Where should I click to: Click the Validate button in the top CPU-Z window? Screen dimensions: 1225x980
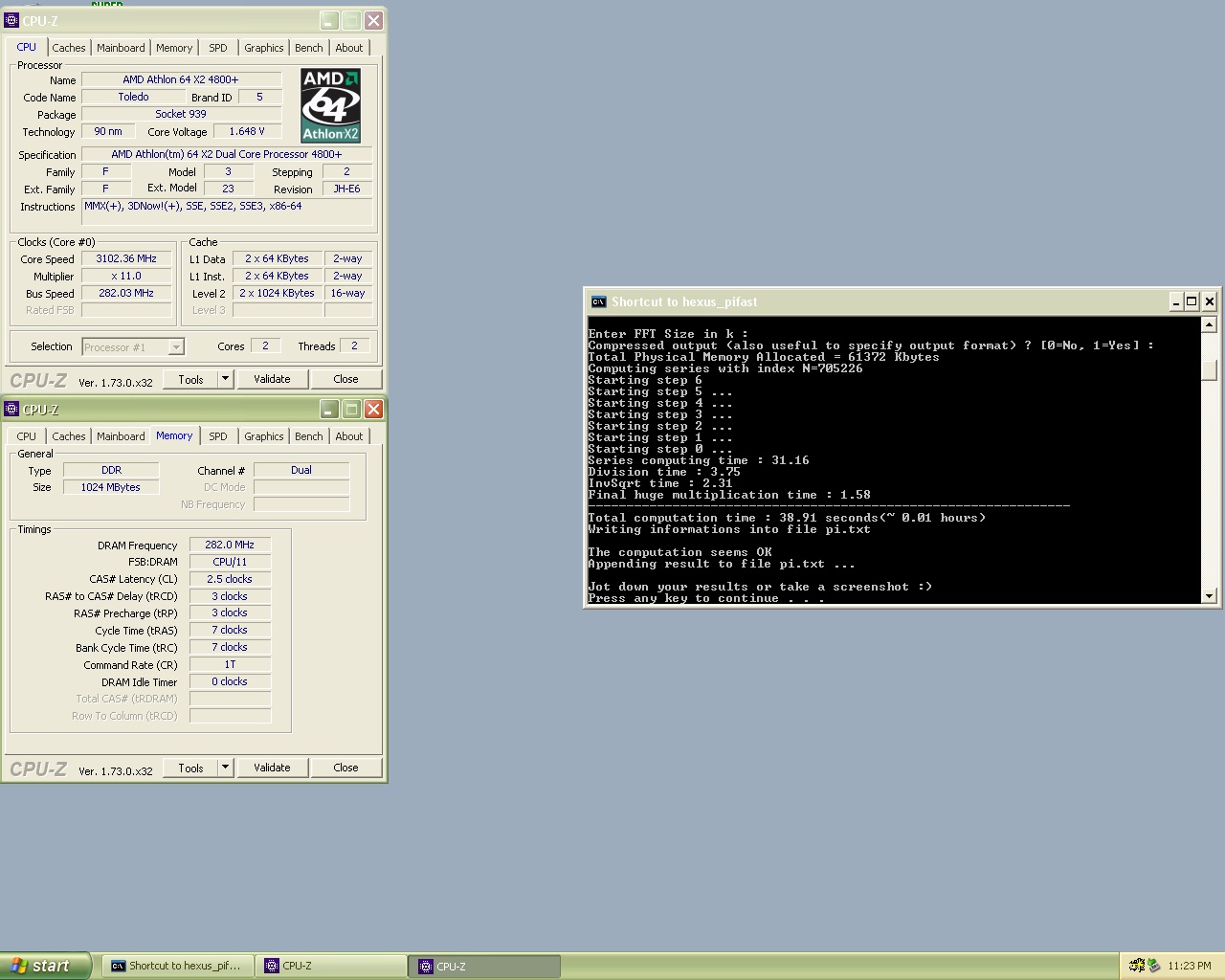click(272, 379)
